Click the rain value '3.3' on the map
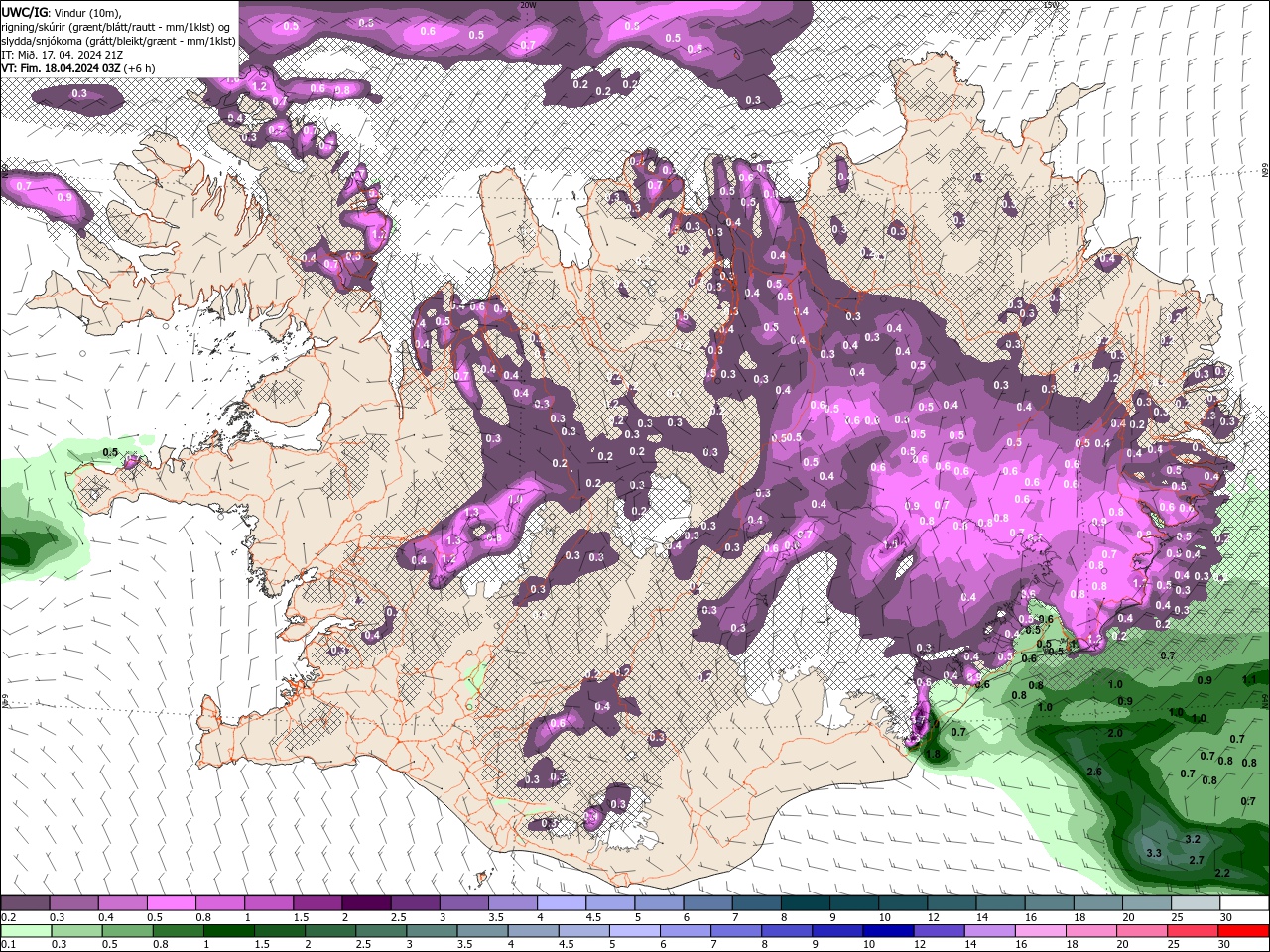This screenshot has height=952, width=1270. point(1154,853)
